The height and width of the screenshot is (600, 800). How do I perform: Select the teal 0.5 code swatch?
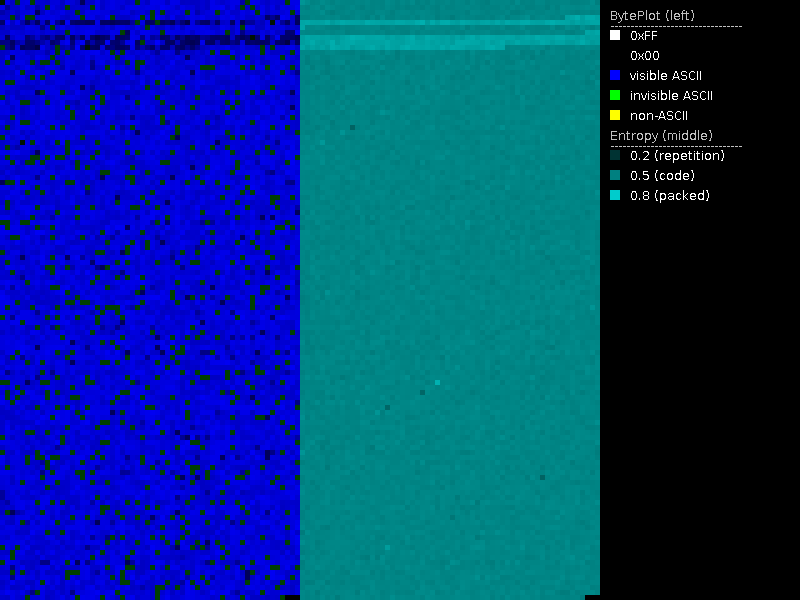[615, 175]
